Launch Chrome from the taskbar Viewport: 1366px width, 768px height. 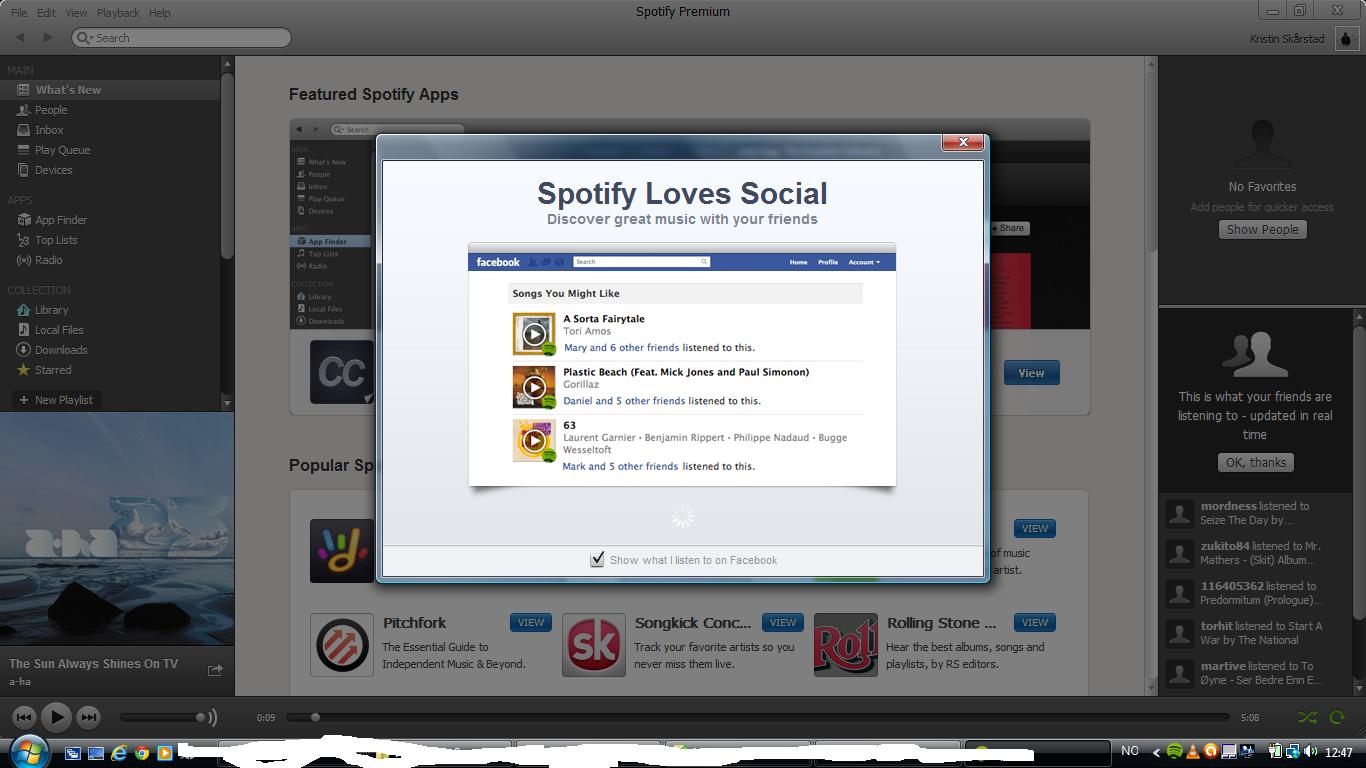point(142,752)
